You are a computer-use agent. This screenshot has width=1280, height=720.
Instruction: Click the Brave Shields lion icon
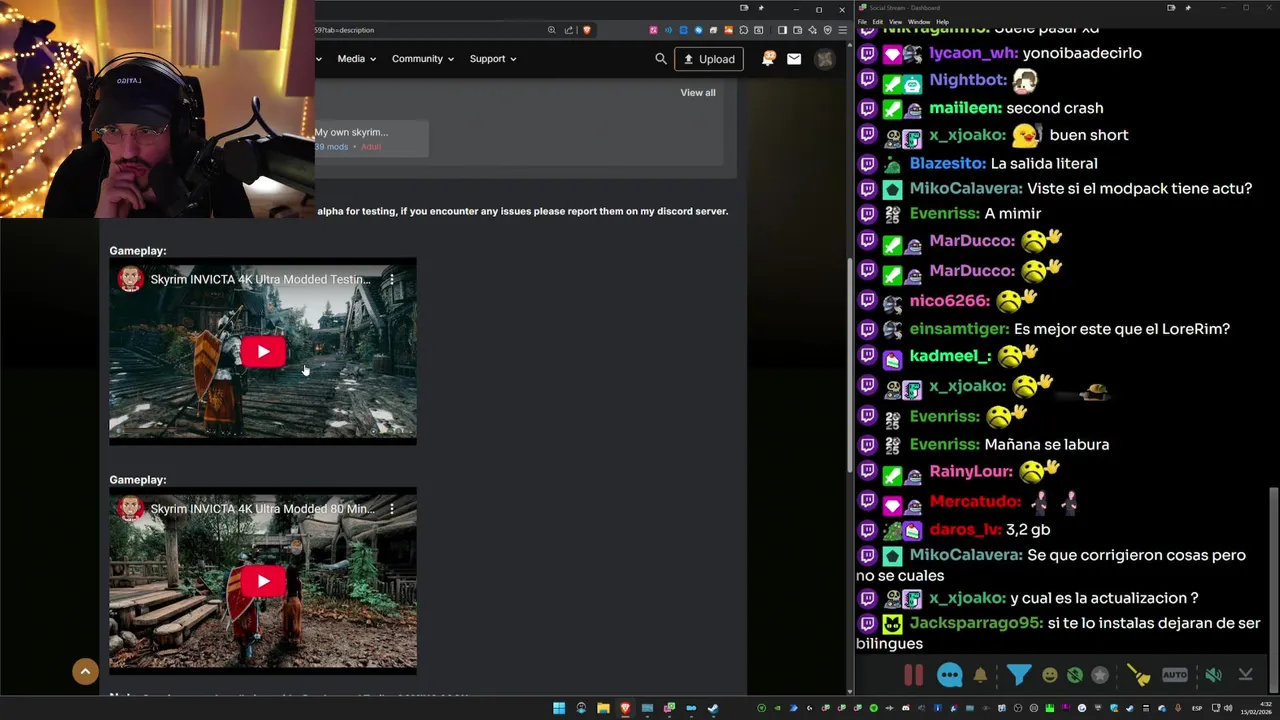[587, 30]
